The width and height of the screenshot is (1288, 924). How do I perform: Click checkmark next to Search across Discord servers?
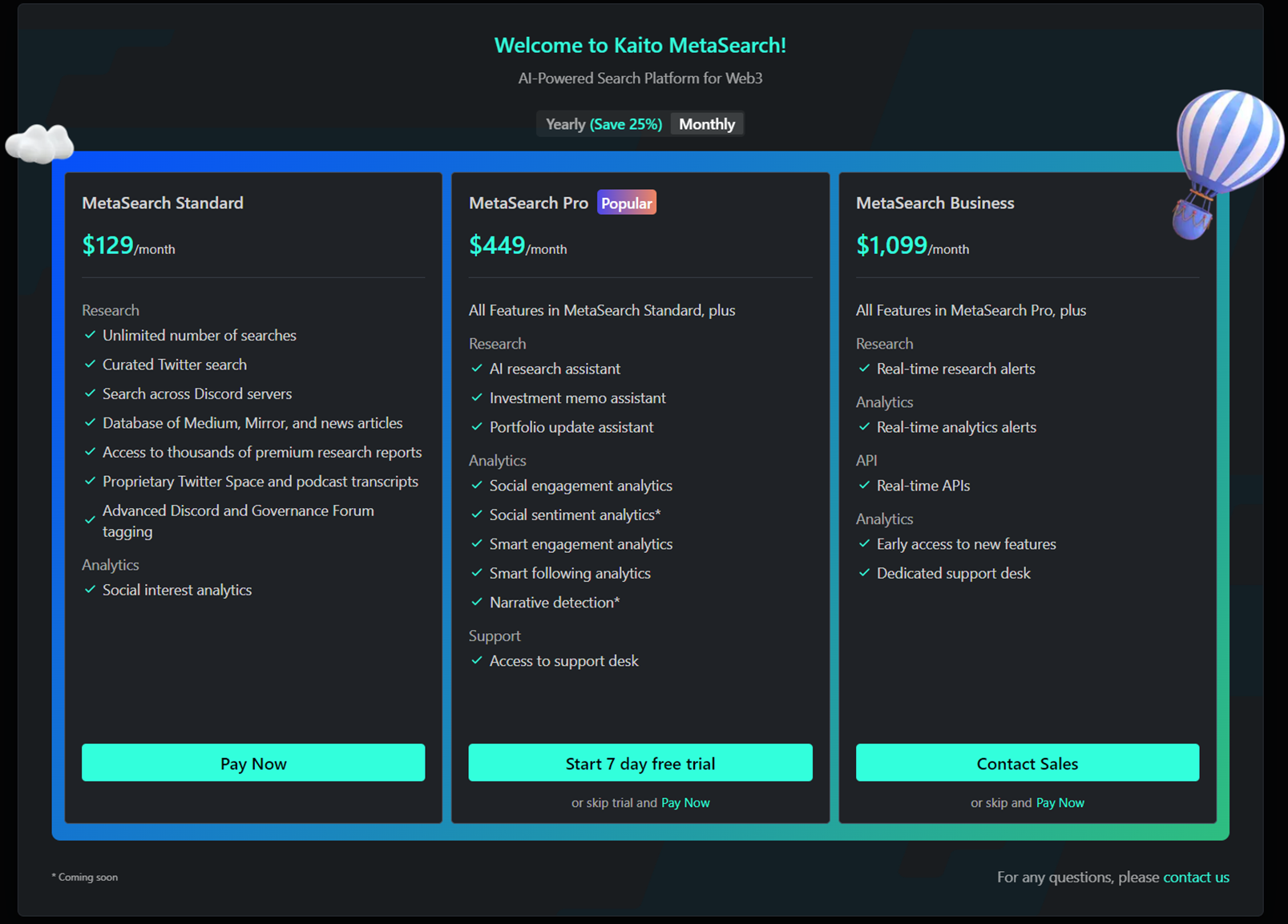coord(90,393)
